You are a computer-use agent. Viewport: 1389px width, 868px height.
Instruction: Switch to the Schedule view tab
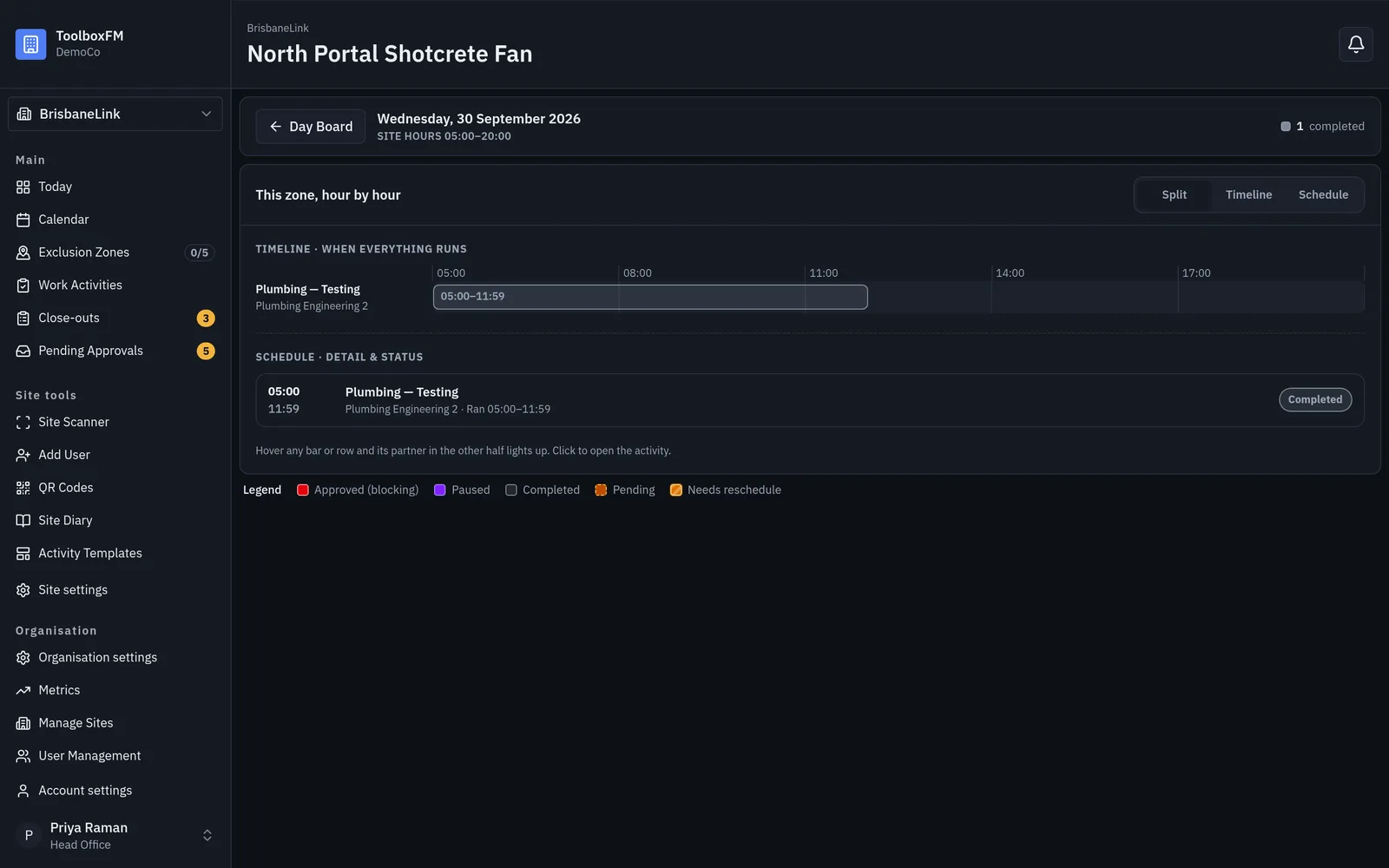tap(1323, 195)
